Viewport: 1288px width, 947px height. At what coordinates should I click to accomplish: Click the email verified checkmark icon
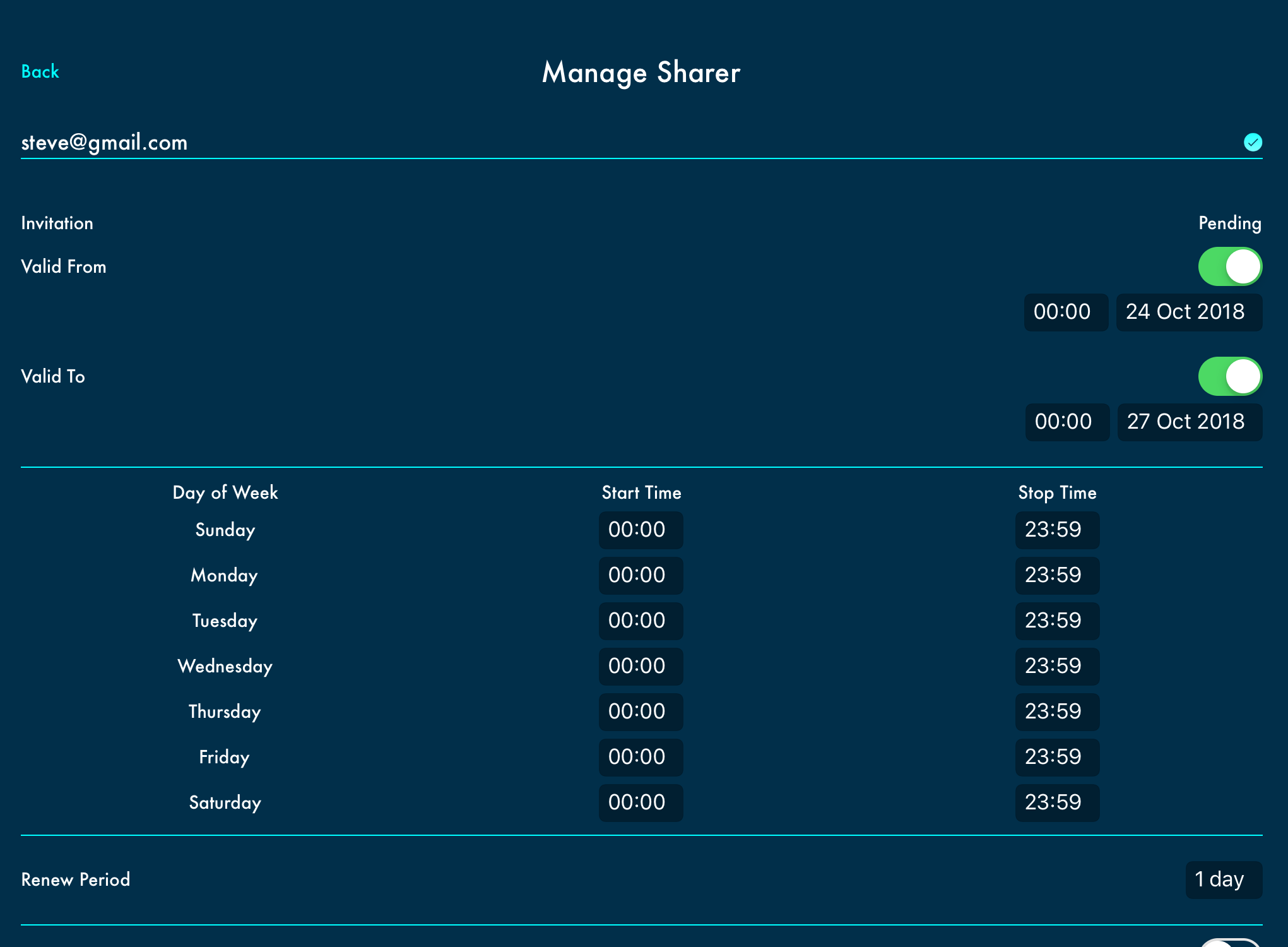[1253, 142]
